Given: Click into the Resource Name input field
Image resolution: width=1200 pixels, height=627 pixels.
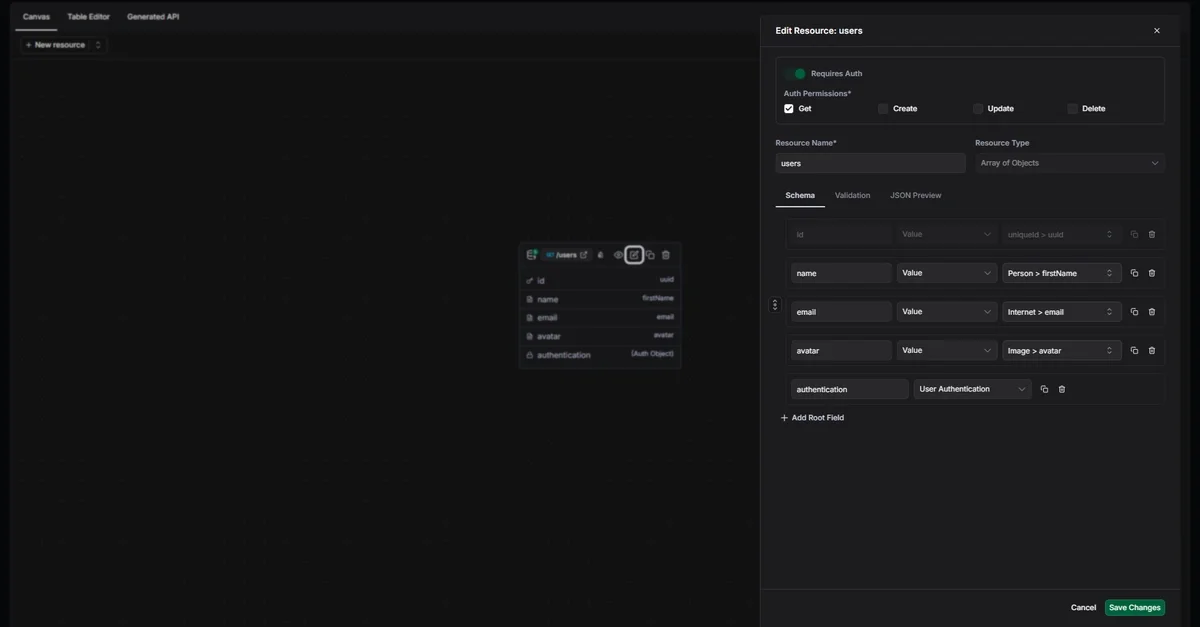Looking at the screenshot, I should (869, 163).
